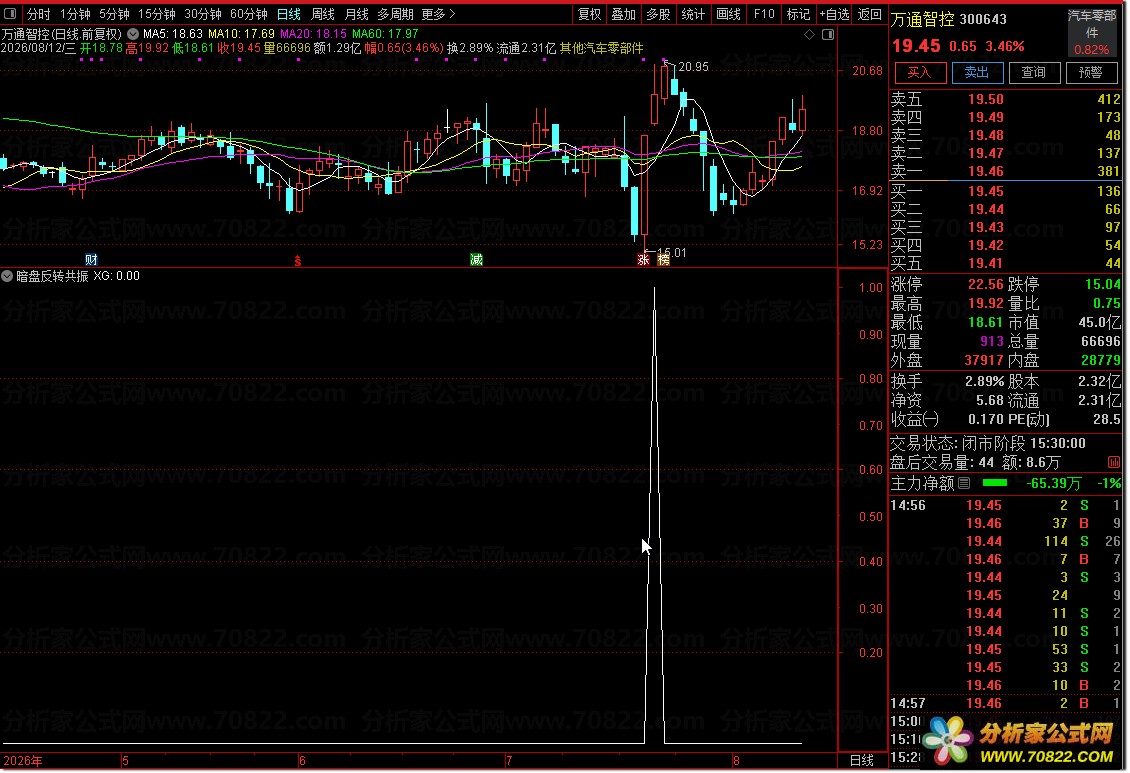Select the 卖五 19.50 order row
The width and height of the screenshot is (1130, 773).
[x=1006, y=99]
